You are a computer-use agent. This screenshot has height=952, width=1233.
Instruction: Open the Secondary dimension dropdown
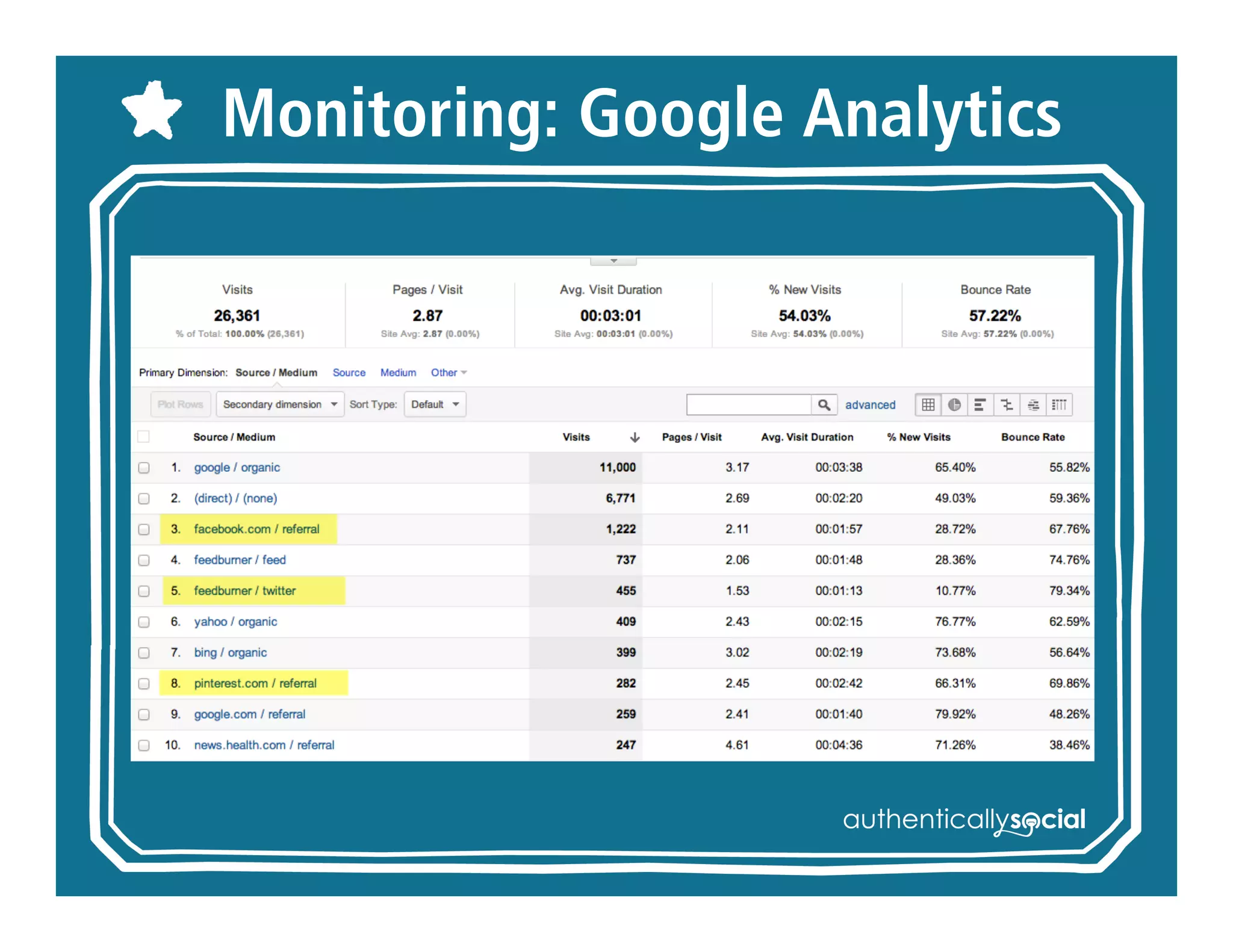tap(280, 404)
